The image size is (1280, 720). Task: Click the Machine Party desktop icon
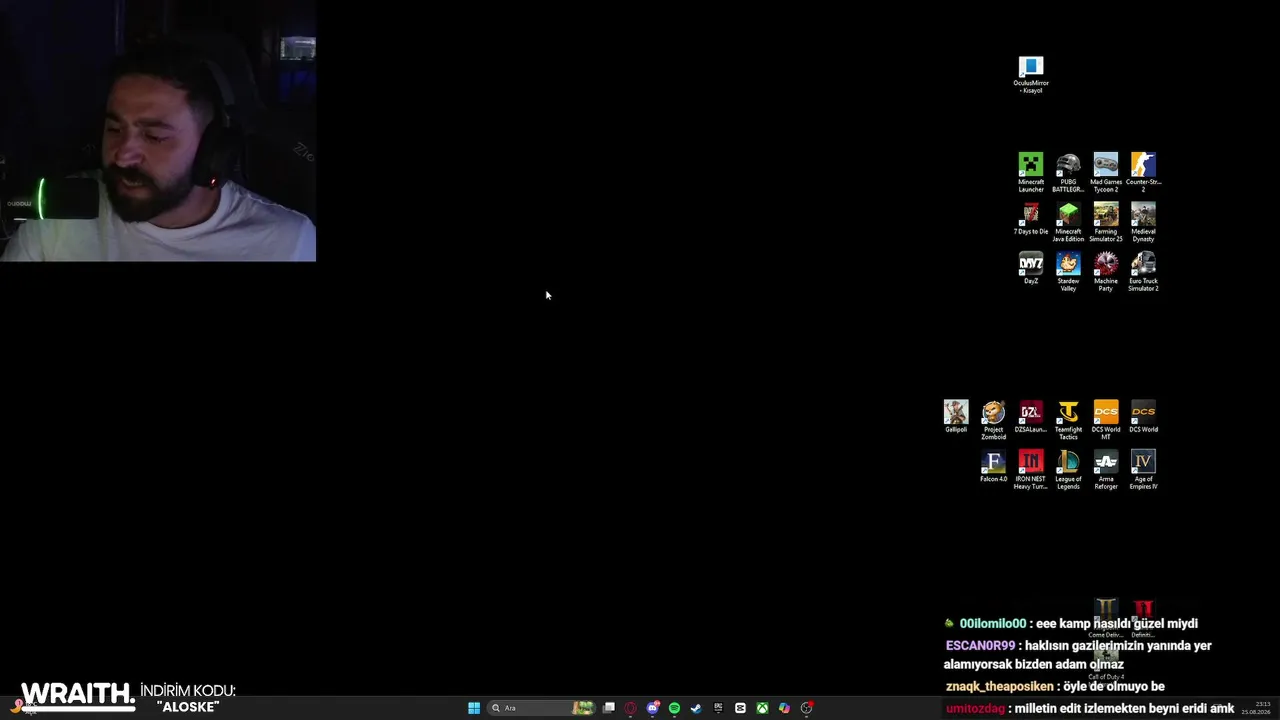pos(1106,272)
